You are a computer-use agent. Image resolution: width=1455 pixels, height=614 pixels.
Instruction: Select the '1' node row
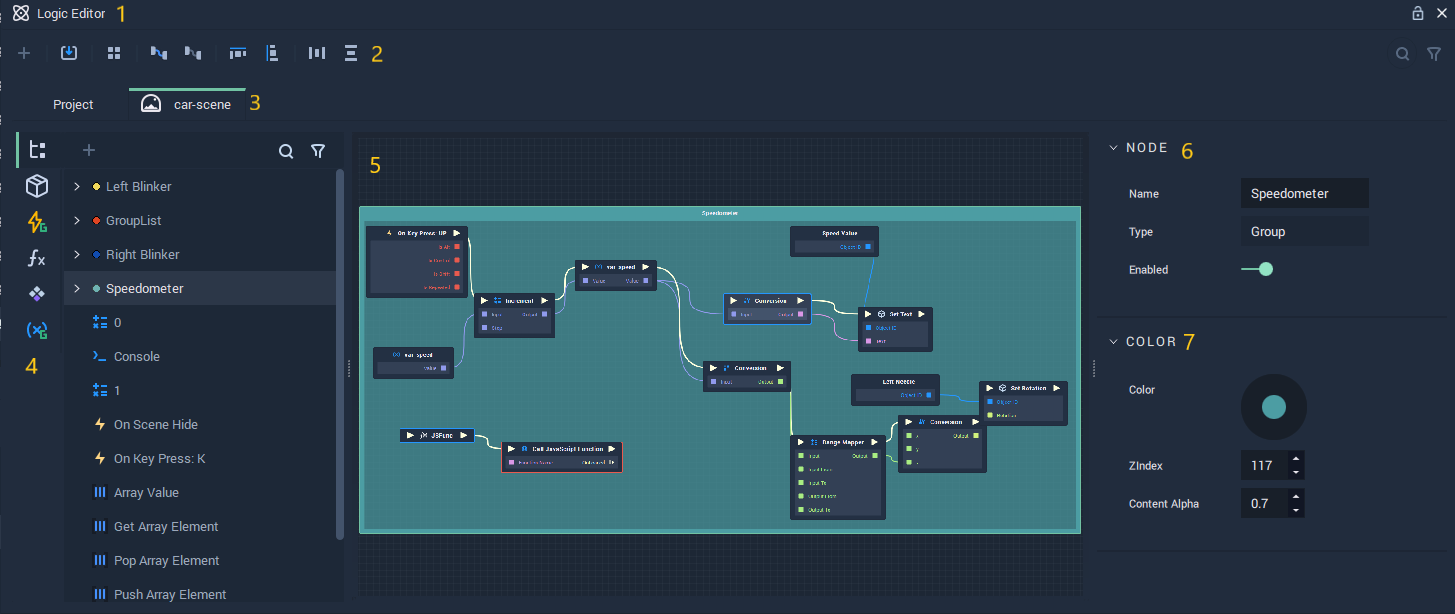200,390
